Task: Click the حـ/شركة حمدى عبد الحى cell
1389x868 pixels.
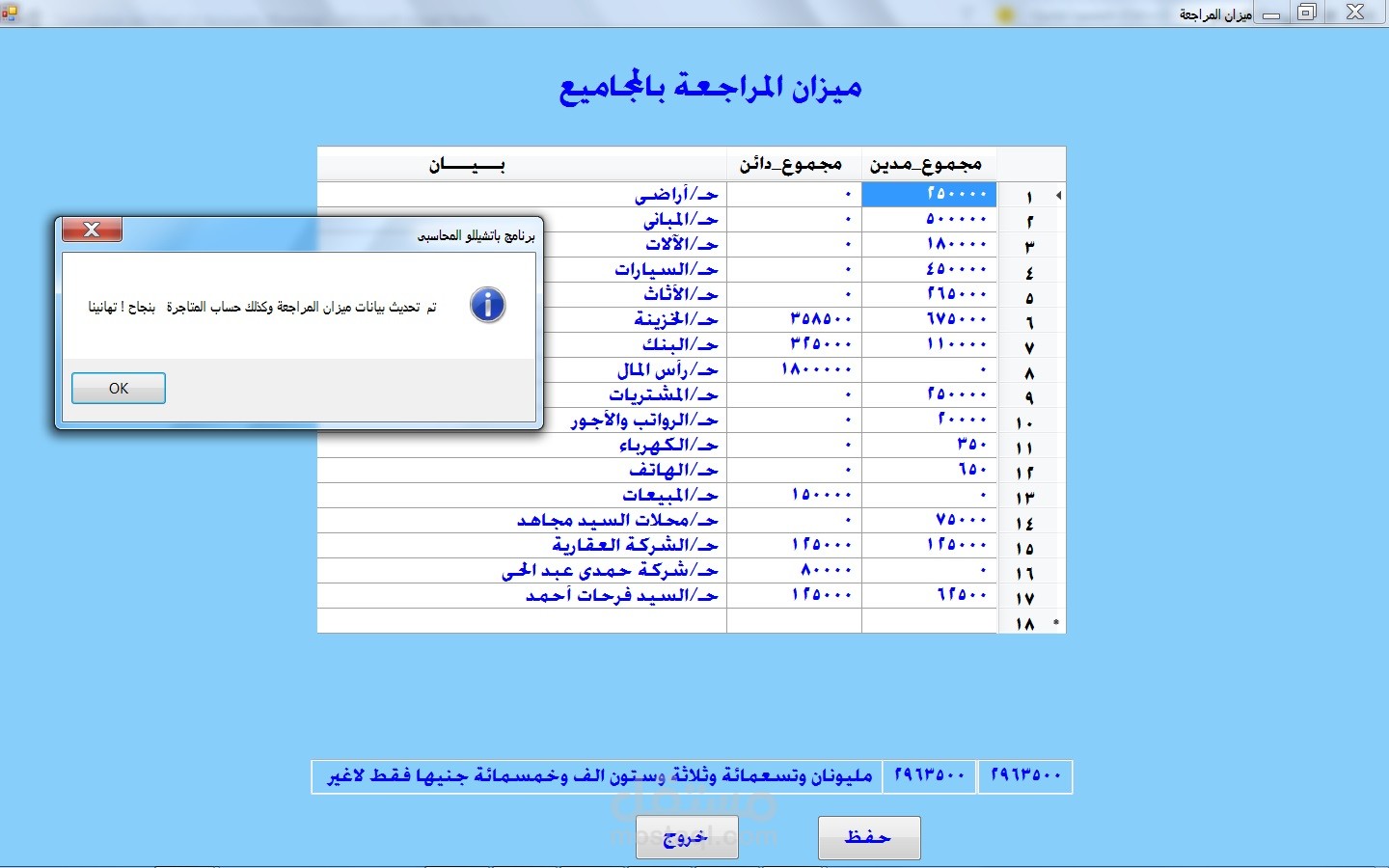Action: coord(522,571)
